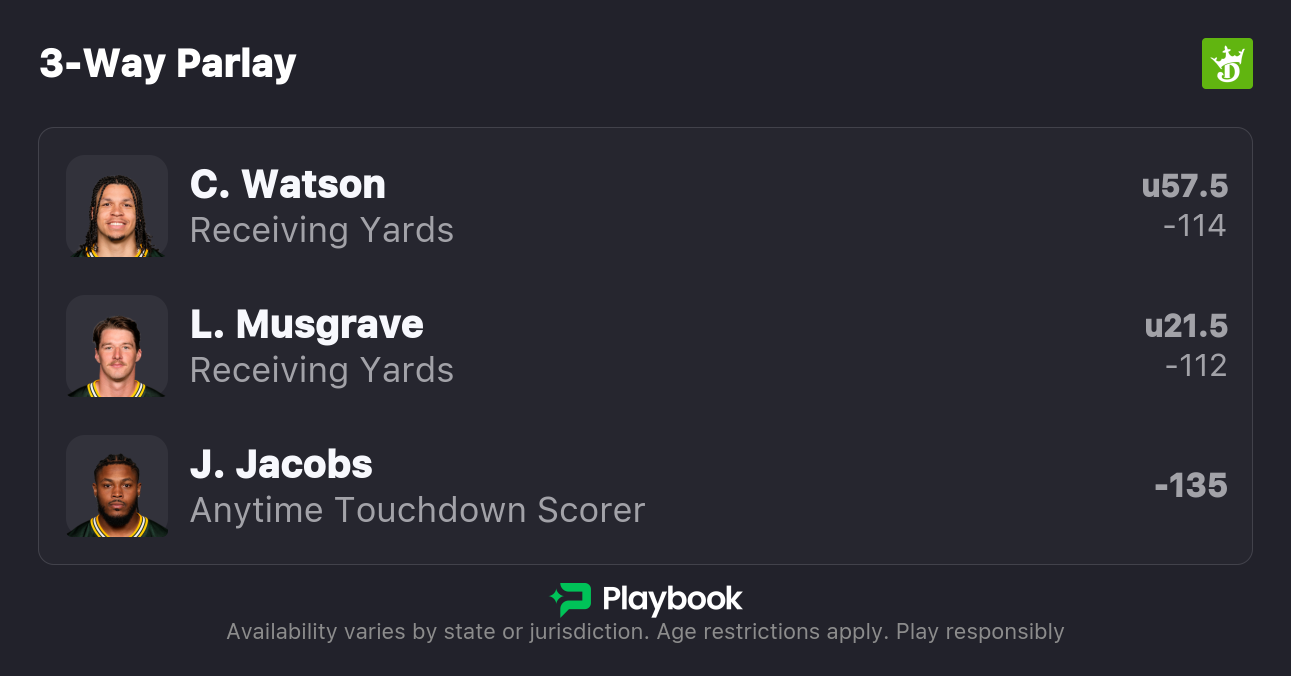Click the 3-Way Parlay heading

[168, 64]
